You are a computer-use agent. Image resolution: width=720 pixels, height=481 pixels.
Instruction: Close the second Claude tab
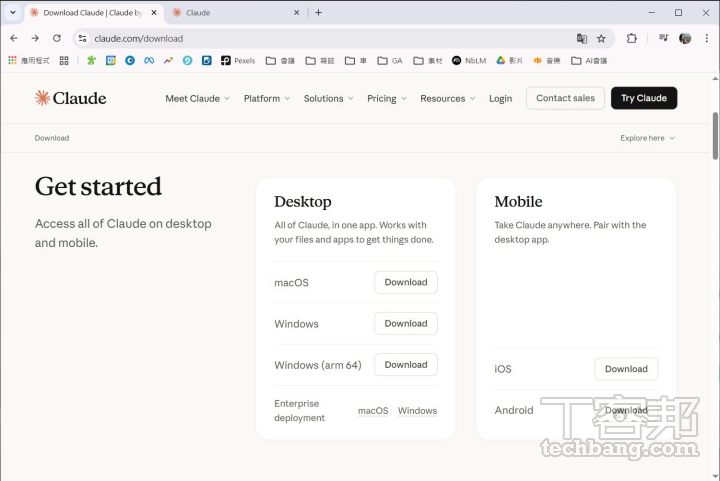tap(297, 13)
